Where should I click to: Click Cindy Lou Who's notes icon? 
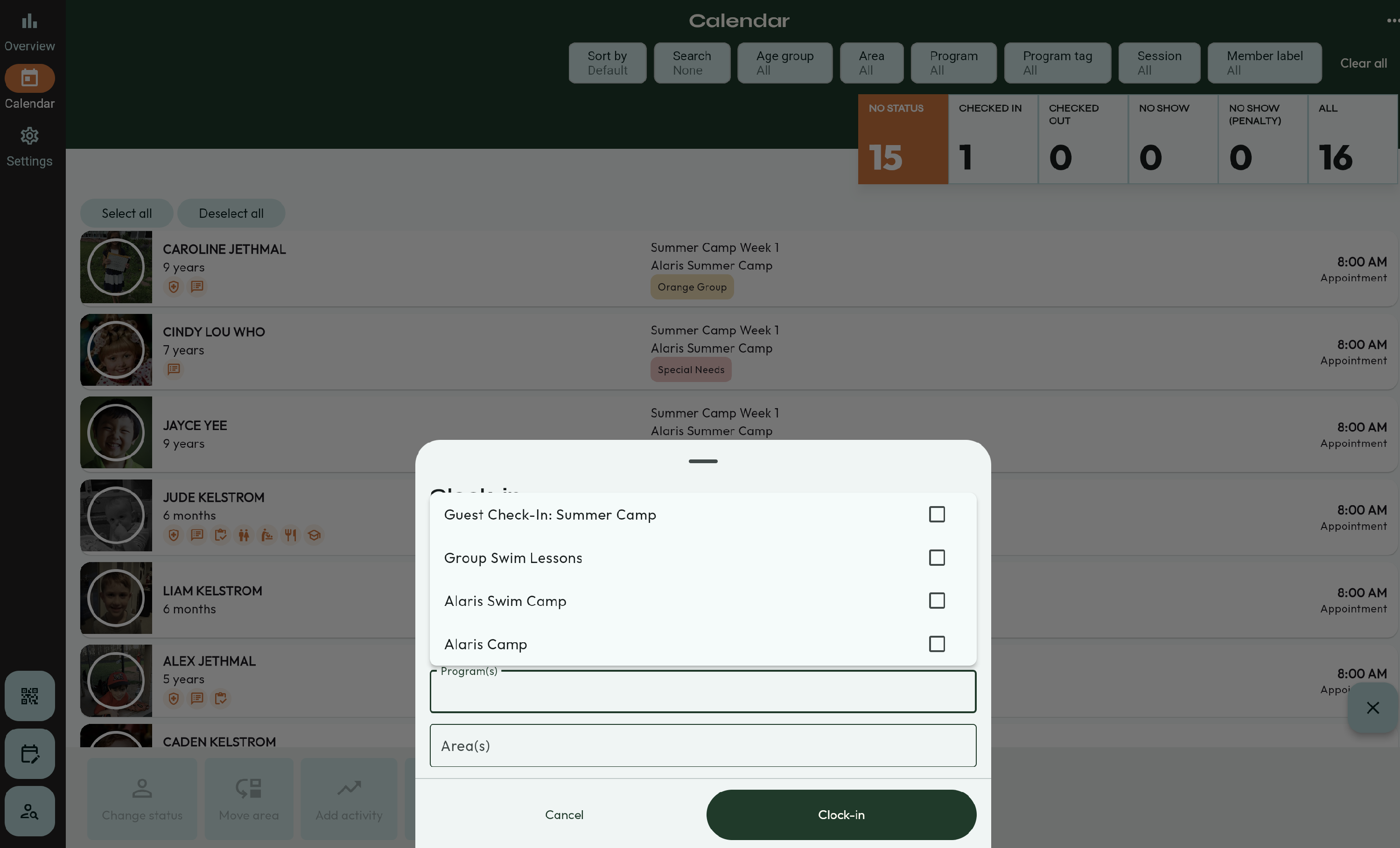[174, 369]
